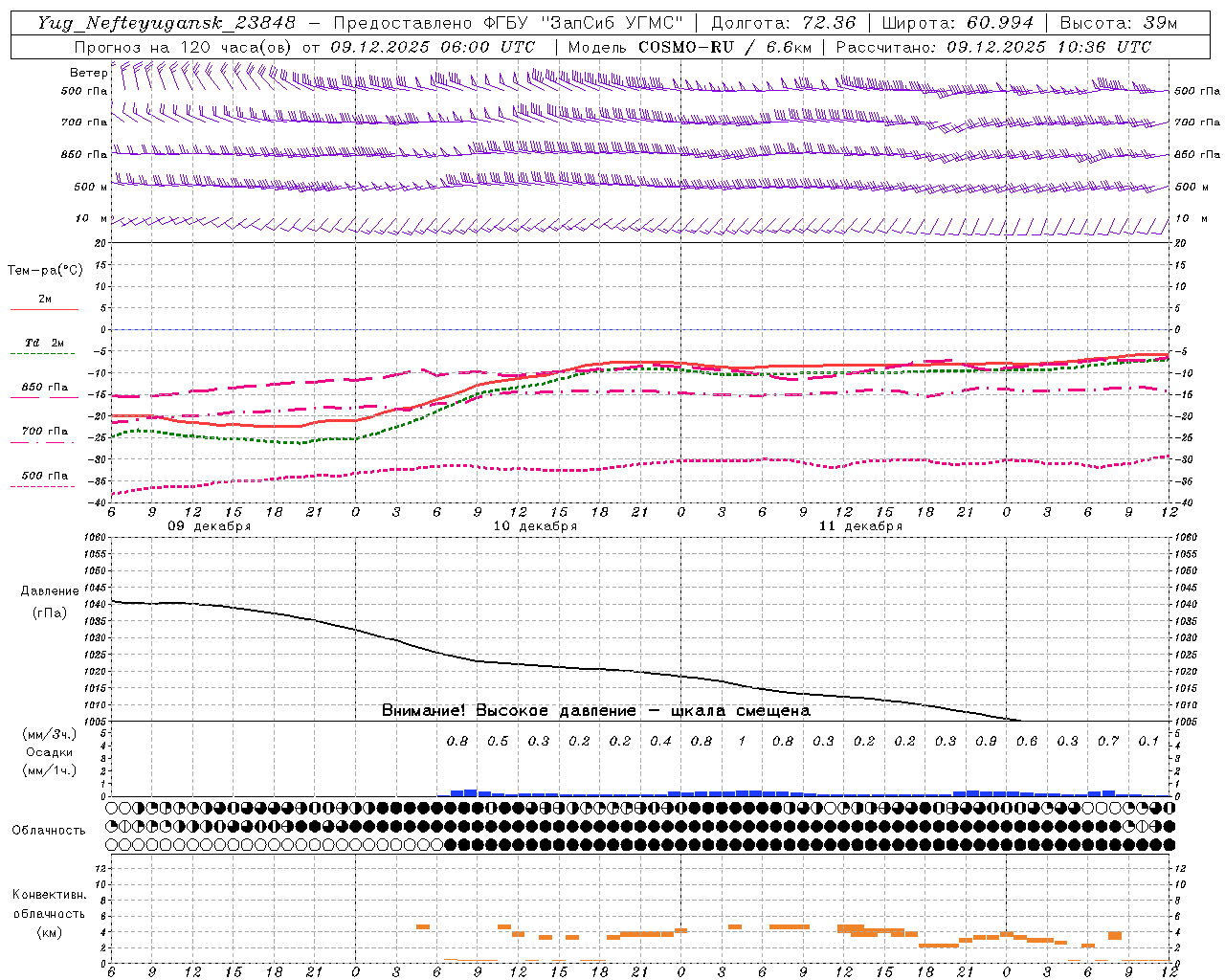The height and width of the screenshot is (980, 1225).
Task: Select the 11 декабря date label
Action: 860,526
